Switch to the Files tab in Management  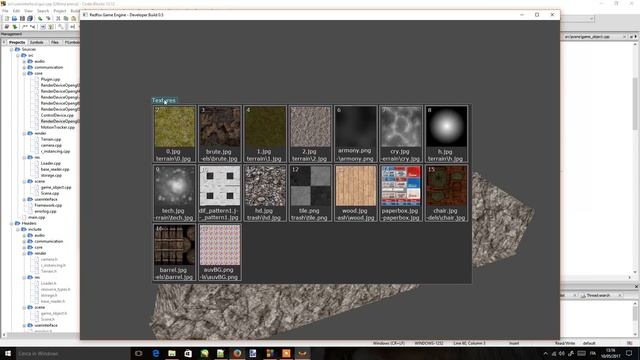click(x=55, y=42)
